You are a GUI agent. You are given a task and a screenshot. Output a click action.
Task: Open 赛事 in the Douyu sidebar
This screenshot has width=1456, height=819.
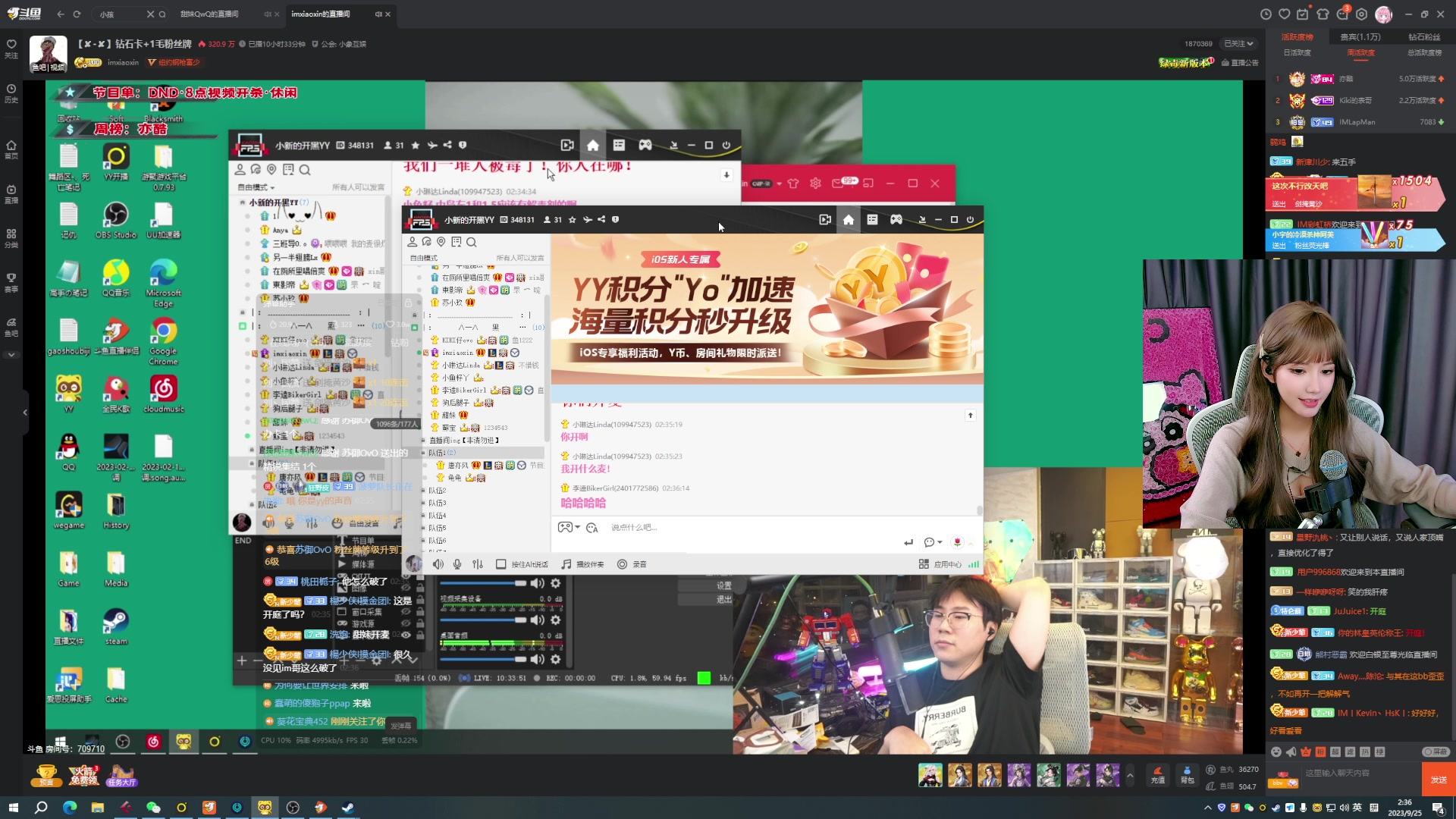pyautogui.click(x=11, y=283)
